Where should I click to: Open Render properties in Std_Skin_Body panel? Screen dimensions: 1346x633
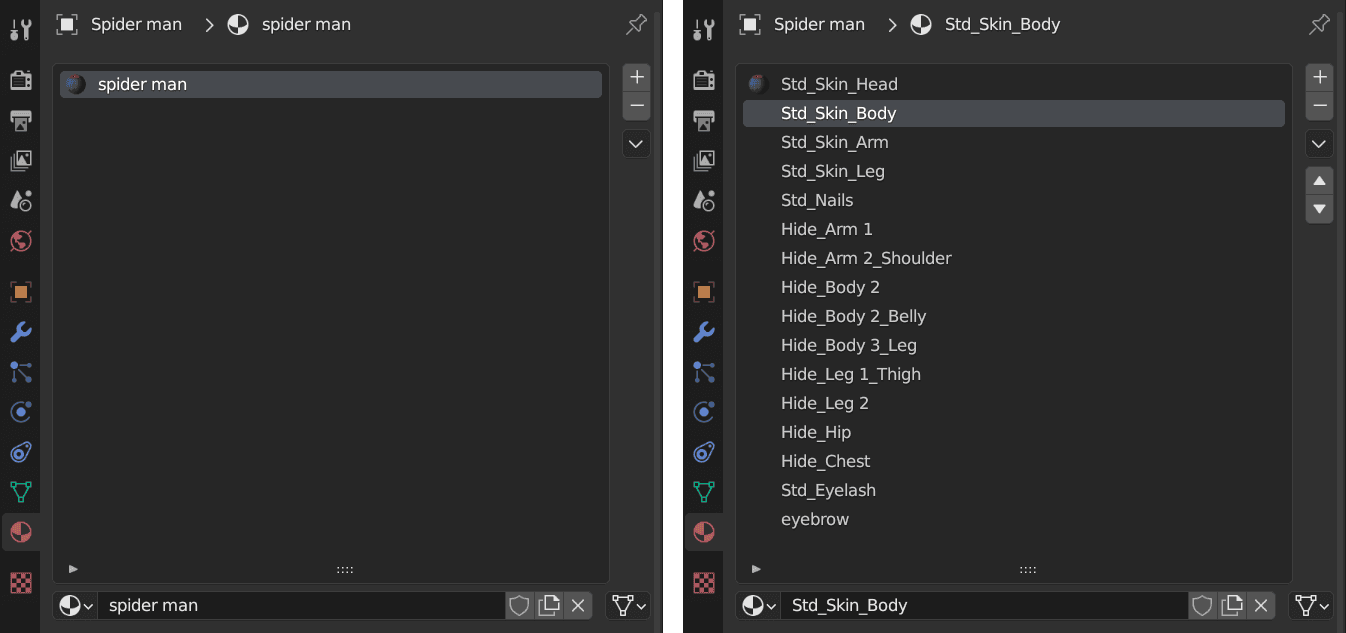(x=704, y=80)
